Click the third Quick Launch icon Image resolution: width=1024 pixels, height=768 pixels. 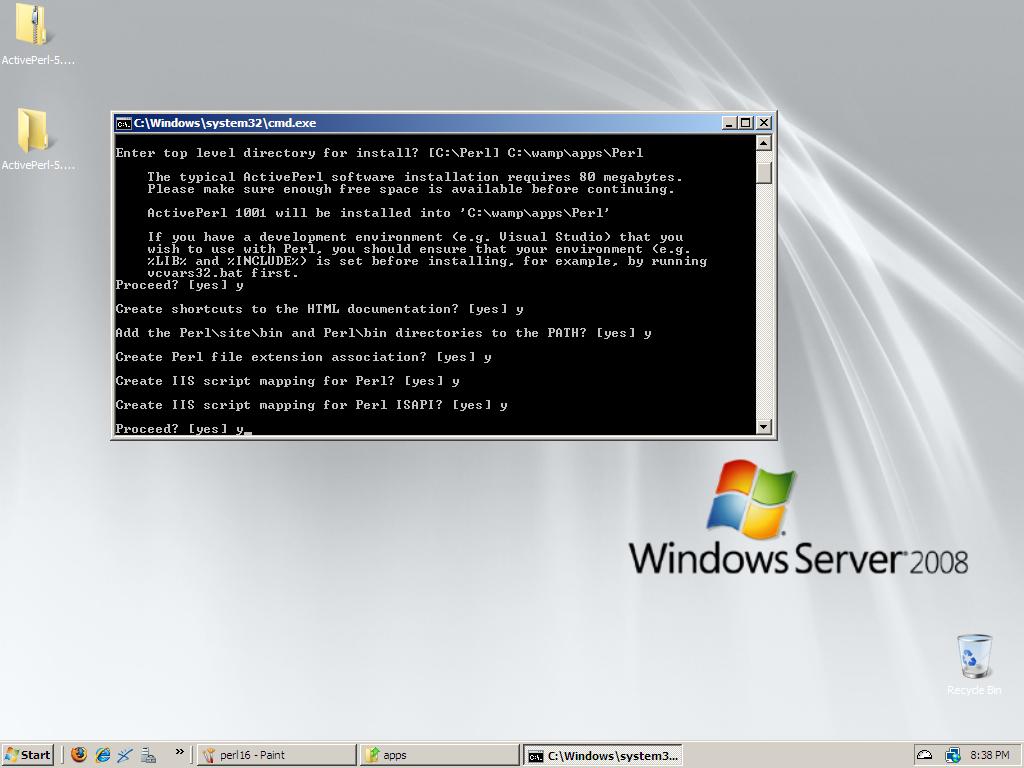pos(125,755)
